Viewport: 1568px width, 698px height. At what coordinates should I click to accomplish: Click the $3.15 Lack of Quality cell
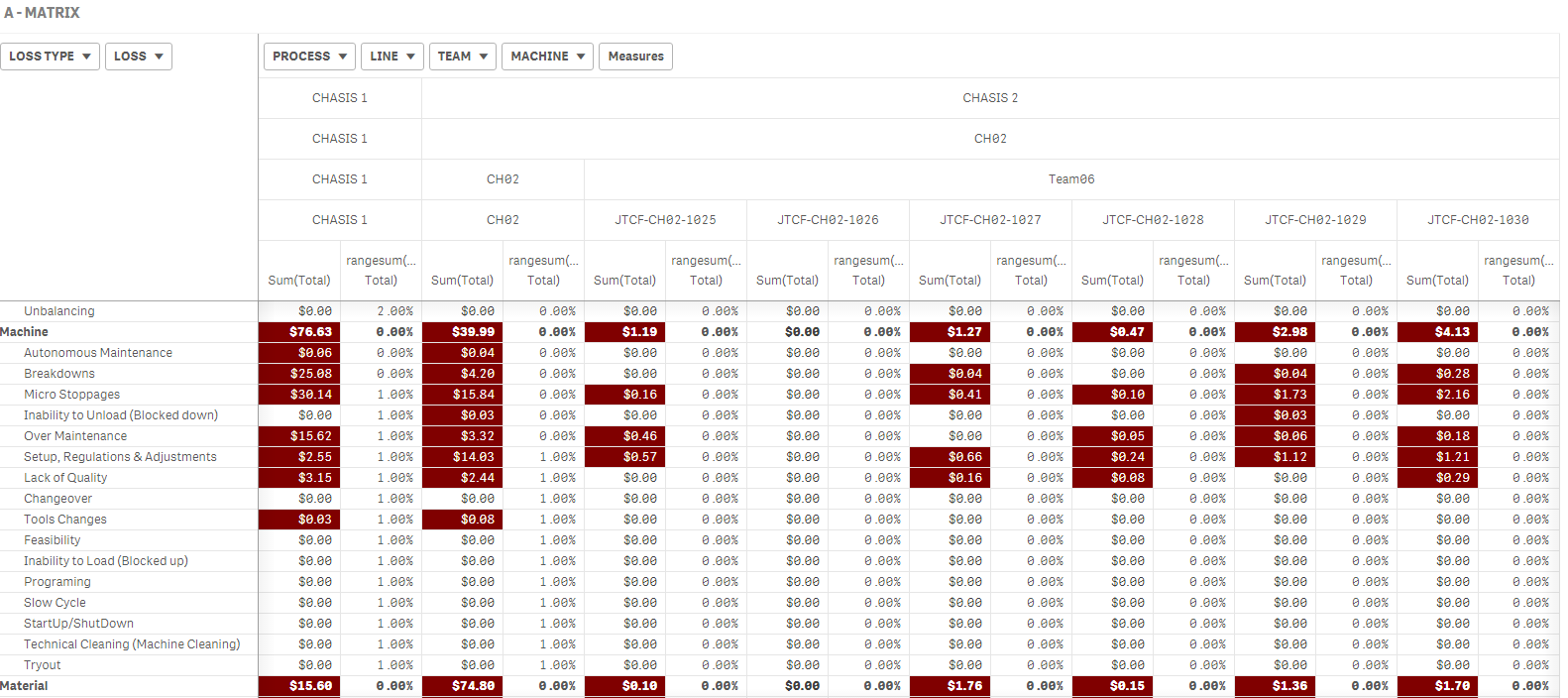(299, 478)
